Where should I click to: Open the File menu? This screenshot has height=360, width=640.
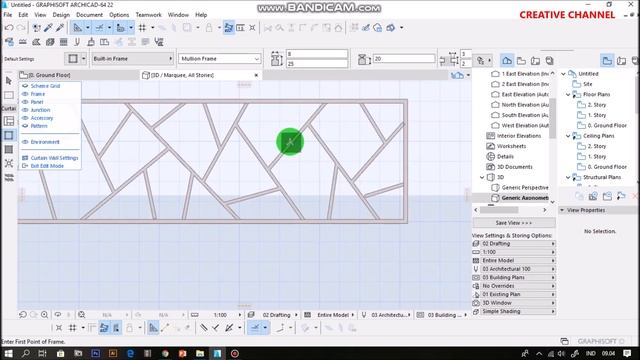pyautogui.click(x=7, y=15)
